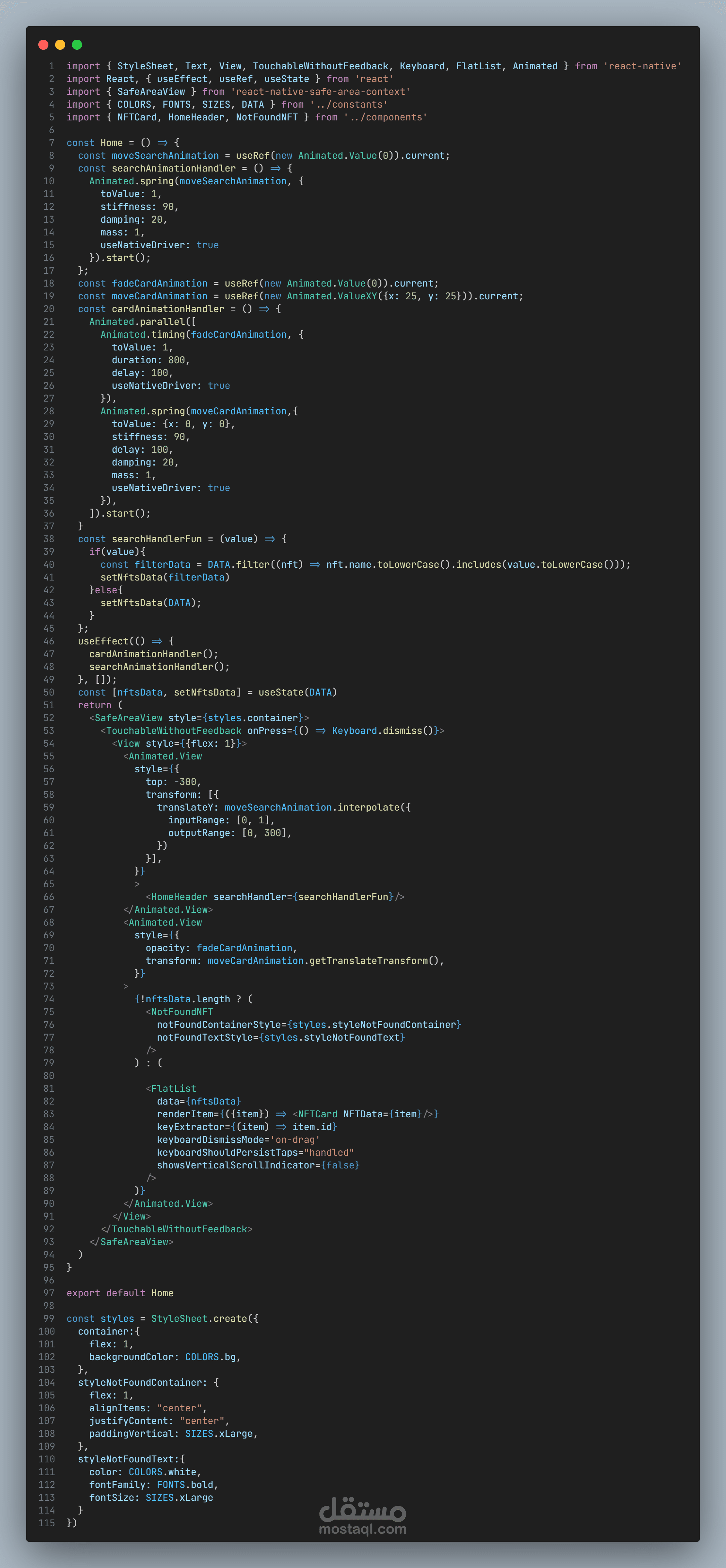Click the red close window dot

coord(43,44)
